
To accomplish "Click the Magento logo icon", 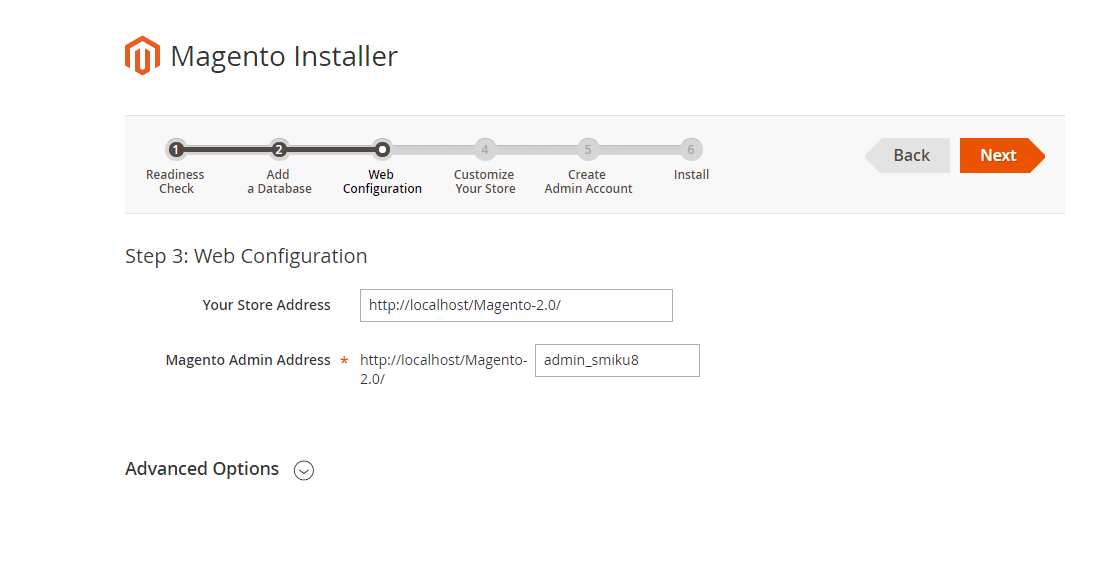I will click(142, 56).
